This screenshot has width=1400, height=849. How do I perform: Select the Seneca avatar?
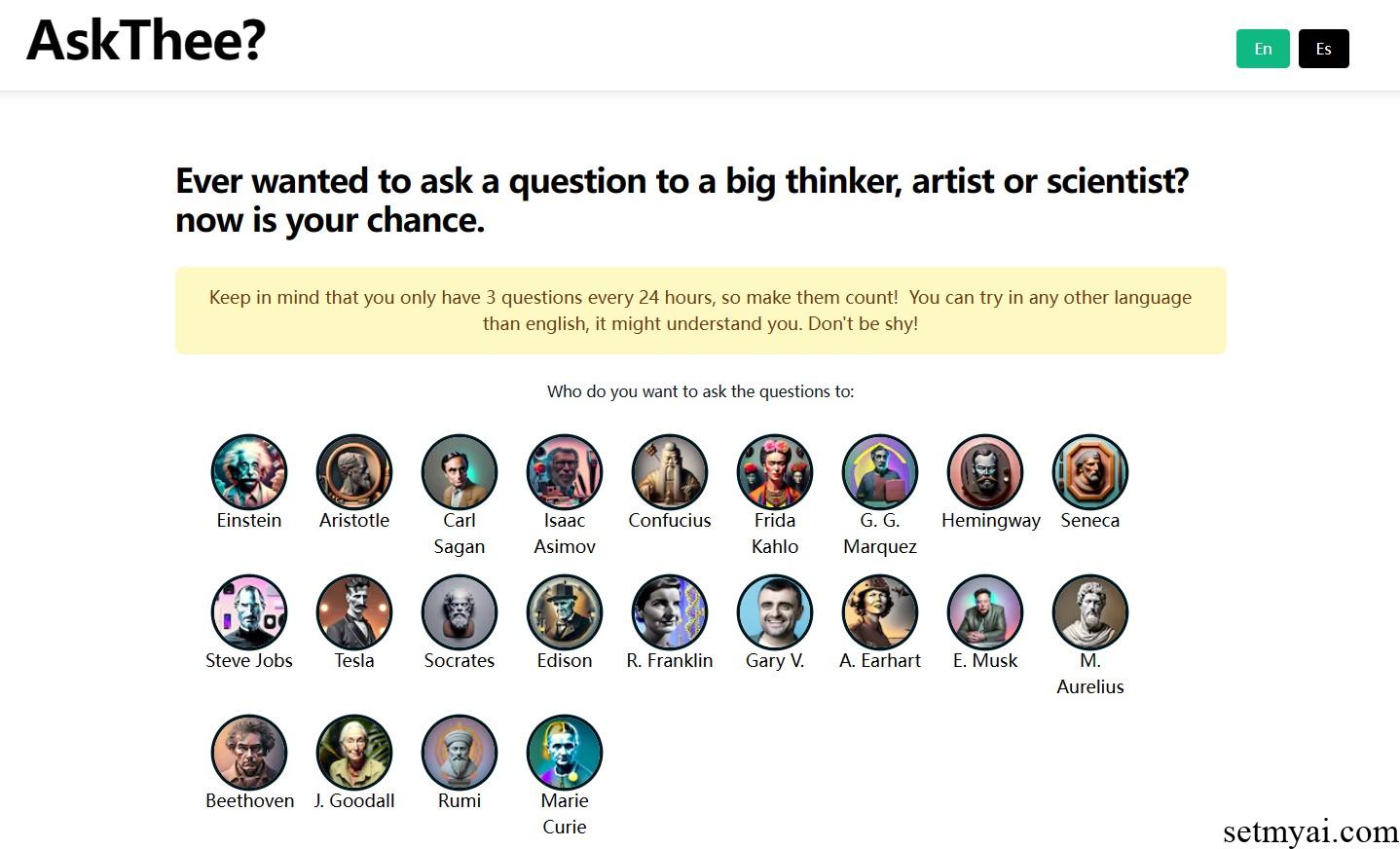click(1090, 472)
